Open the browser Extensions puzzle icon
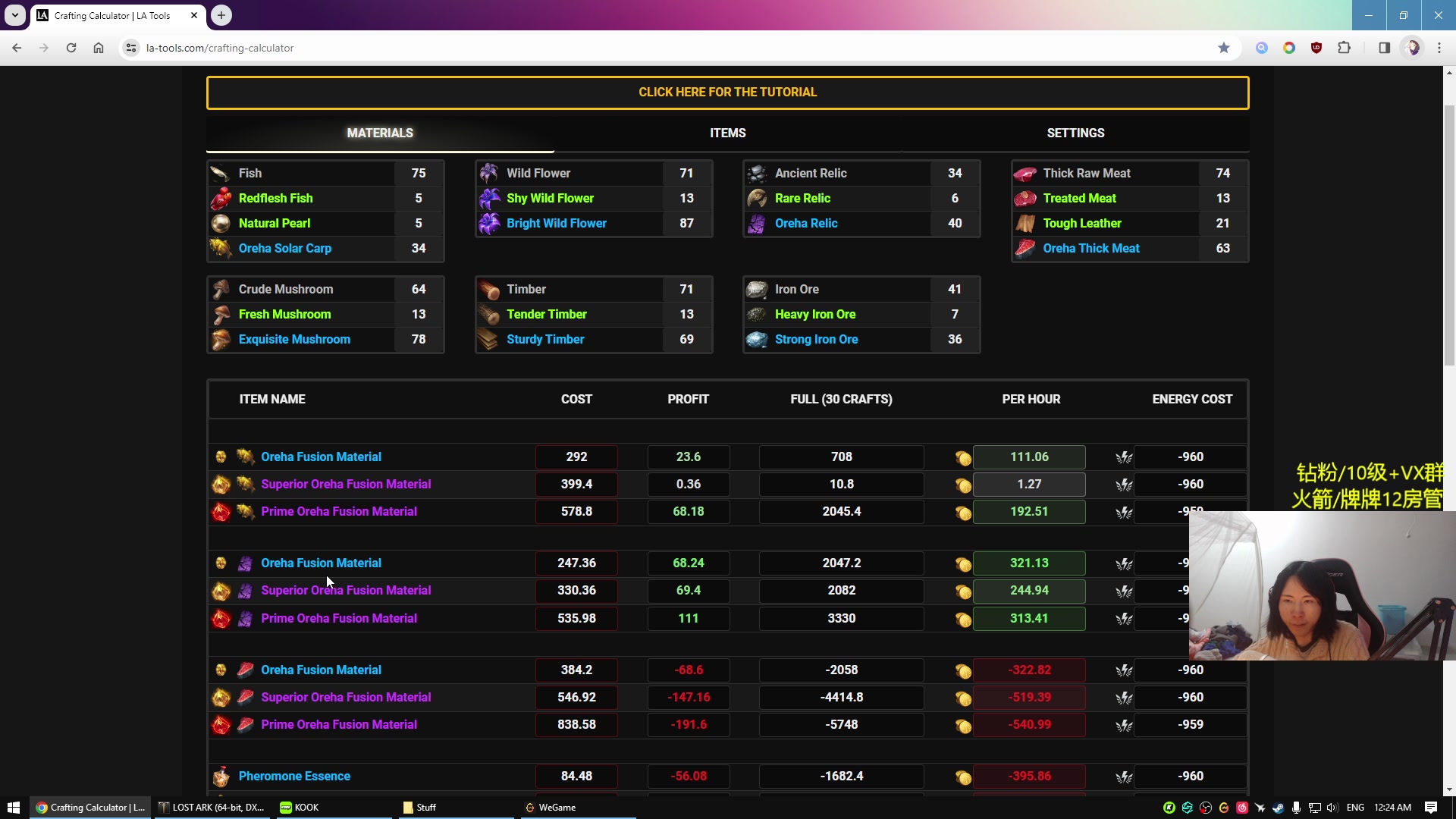The width and height of the screenshot is (1456, 819). point(1344,48)
